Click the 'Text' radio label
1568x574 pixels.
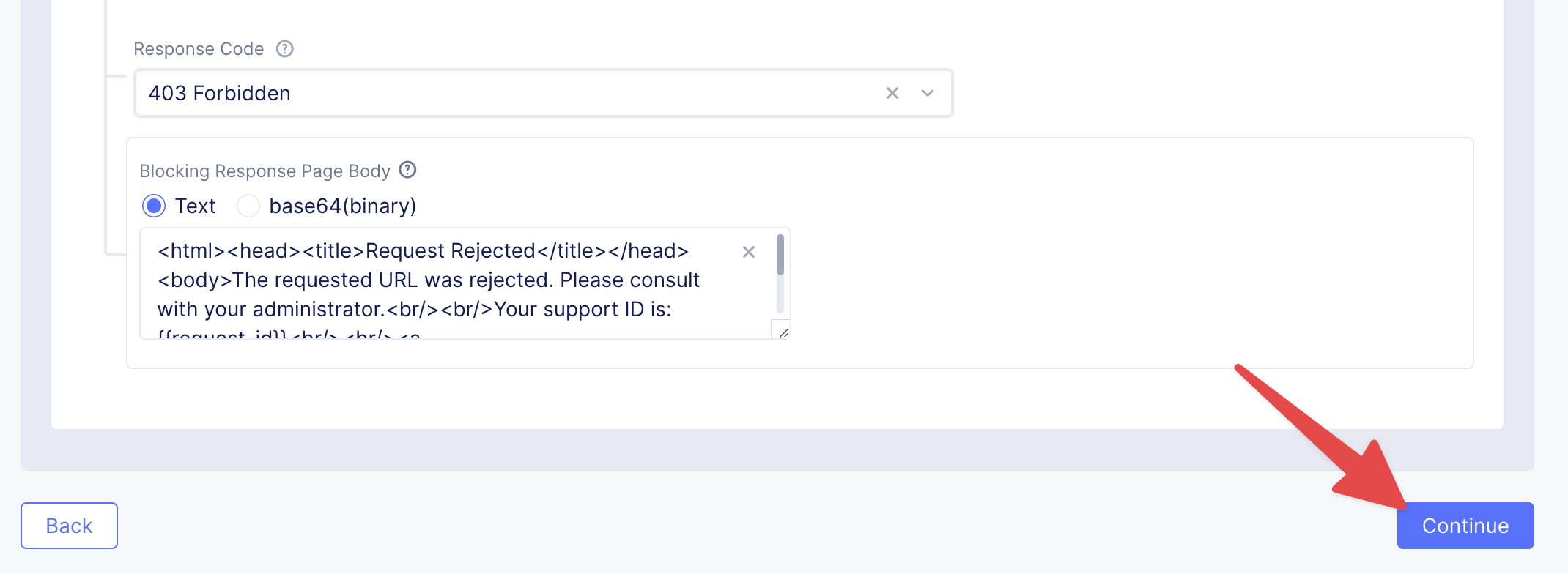pos(195,206)
